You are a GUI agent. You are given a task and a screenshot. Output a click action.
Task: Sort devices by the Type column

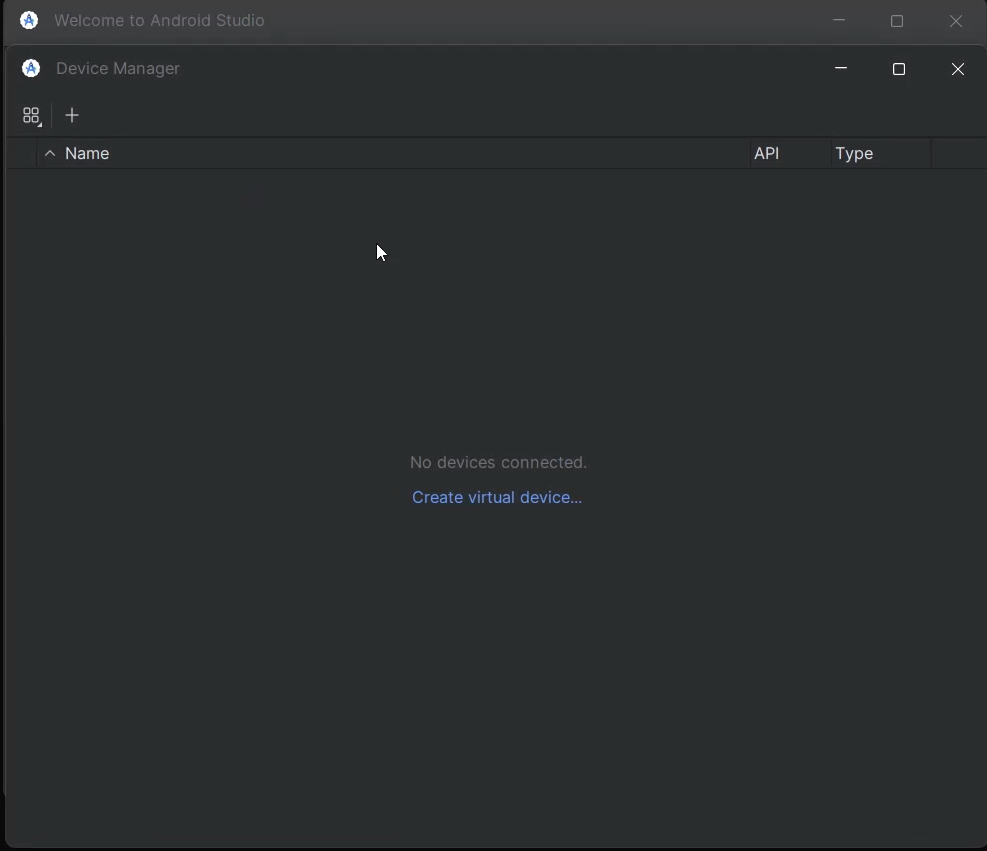coord(854,154)
